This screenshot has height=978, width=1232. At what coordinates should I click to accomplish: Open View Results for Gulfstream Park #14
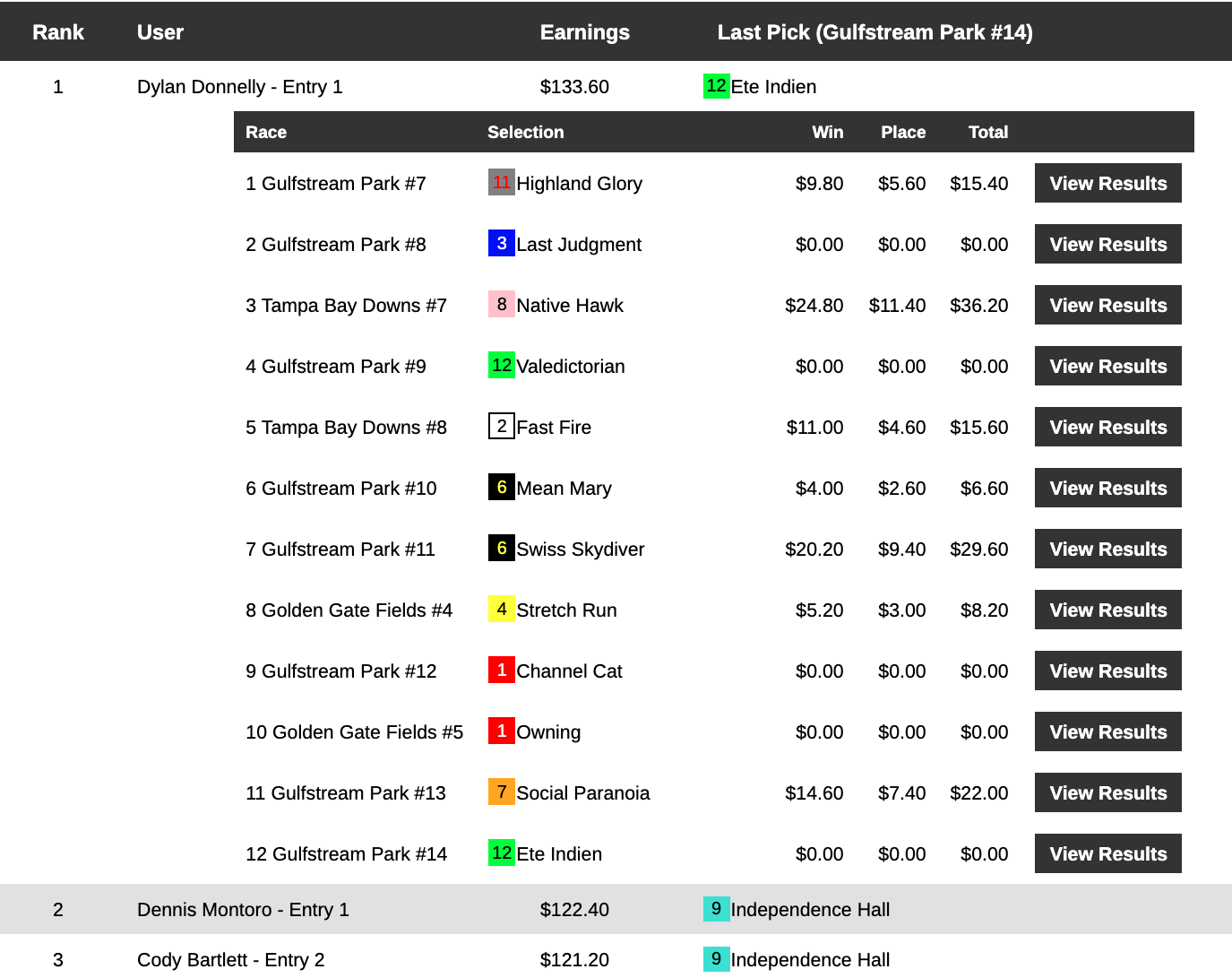coord(1107,853)
